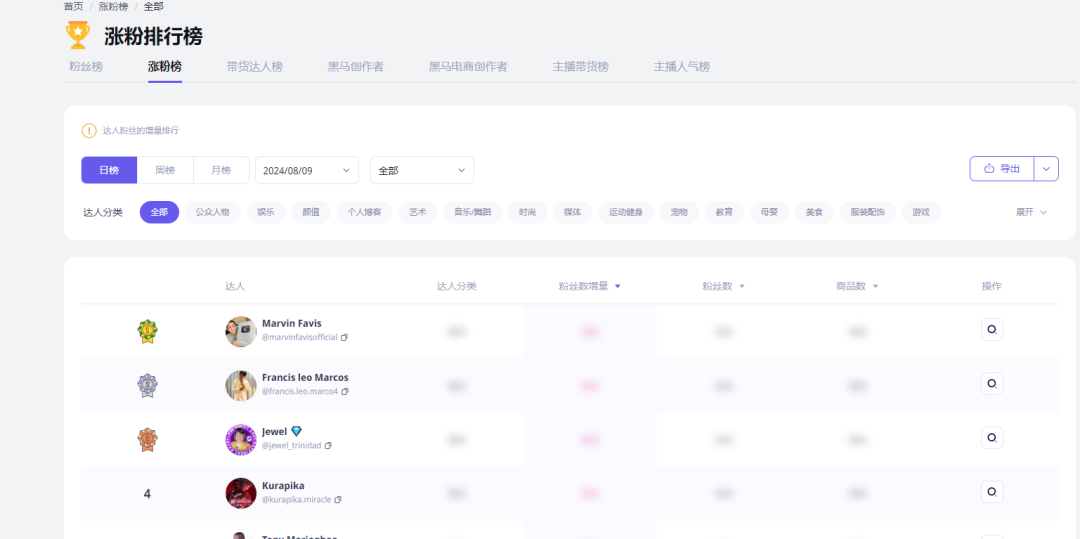This screenshot has height=539, width=1080.
Task: Go to 涨粉榜 in breadcrumb
Action: click(113, 6)
